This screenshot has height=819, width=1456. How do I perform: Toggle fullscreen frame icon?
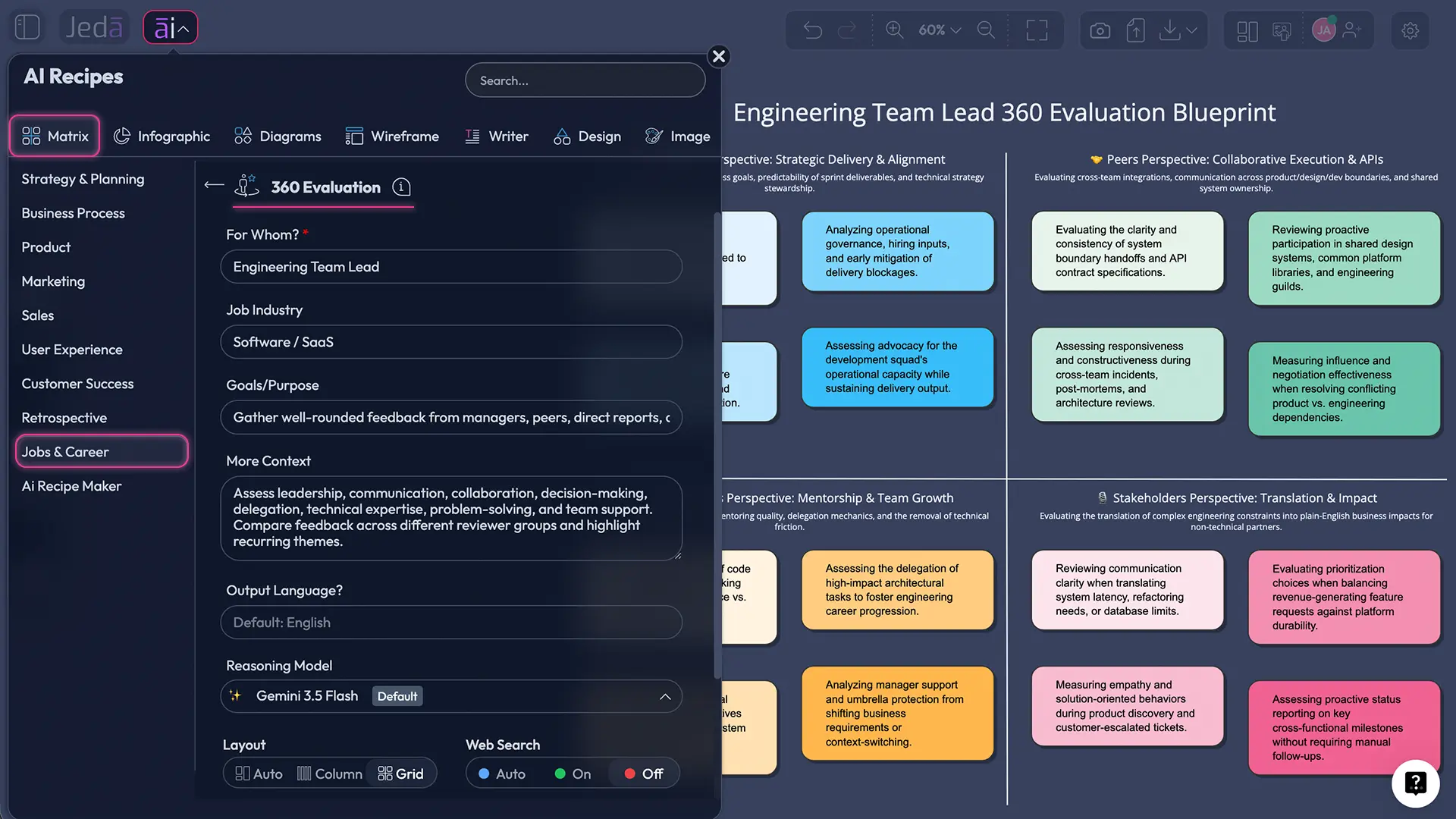1037,30
